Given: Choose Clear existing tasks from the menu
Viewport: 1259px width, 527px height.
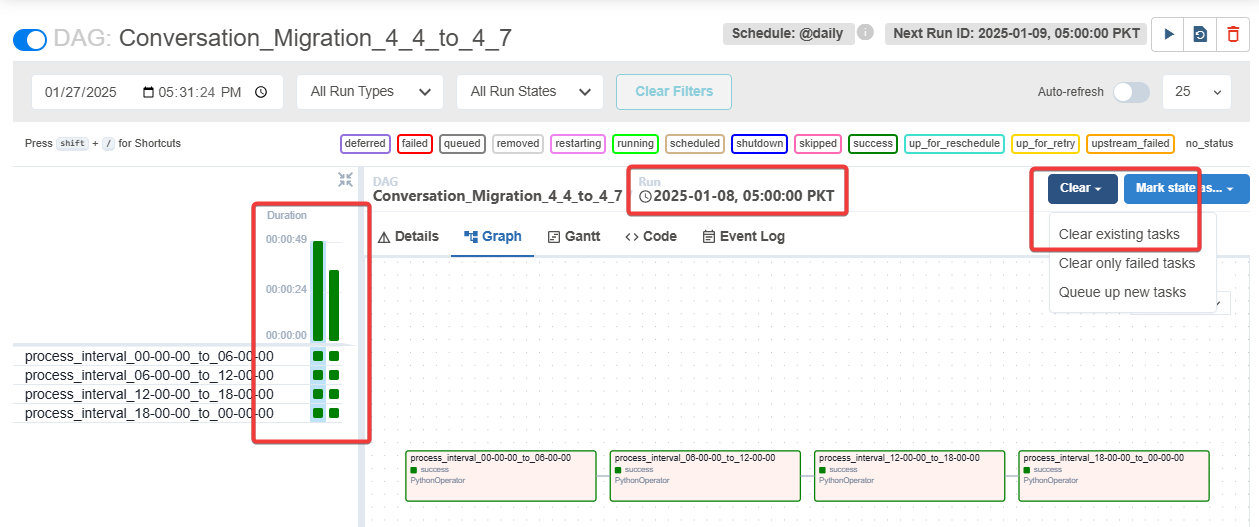Looking at the screenshot, I should click(x=1119, y=235).
